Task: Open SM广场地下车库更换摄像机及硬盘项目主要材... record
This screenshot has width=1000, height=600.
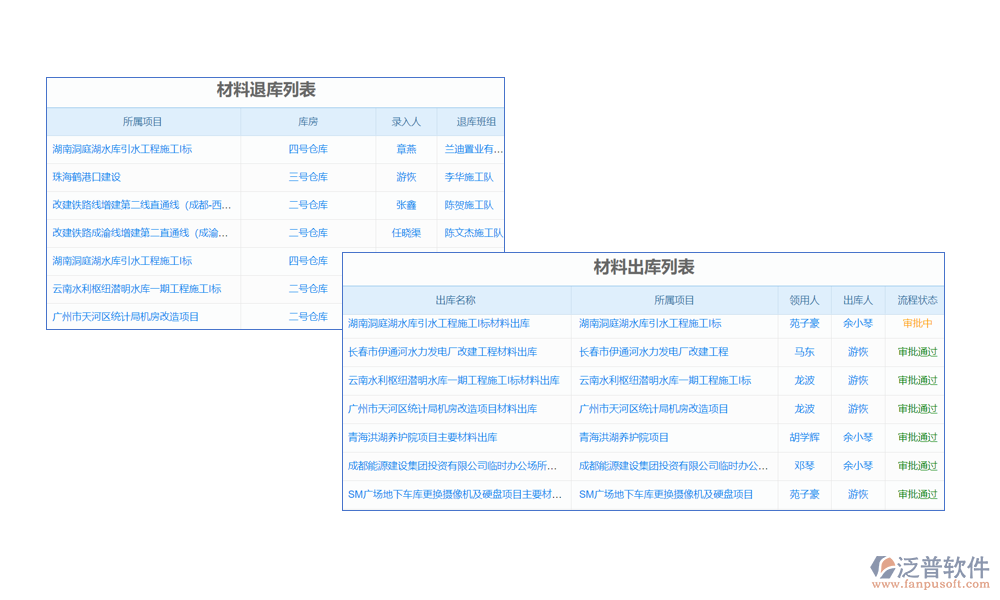Action: coord(455,495)
